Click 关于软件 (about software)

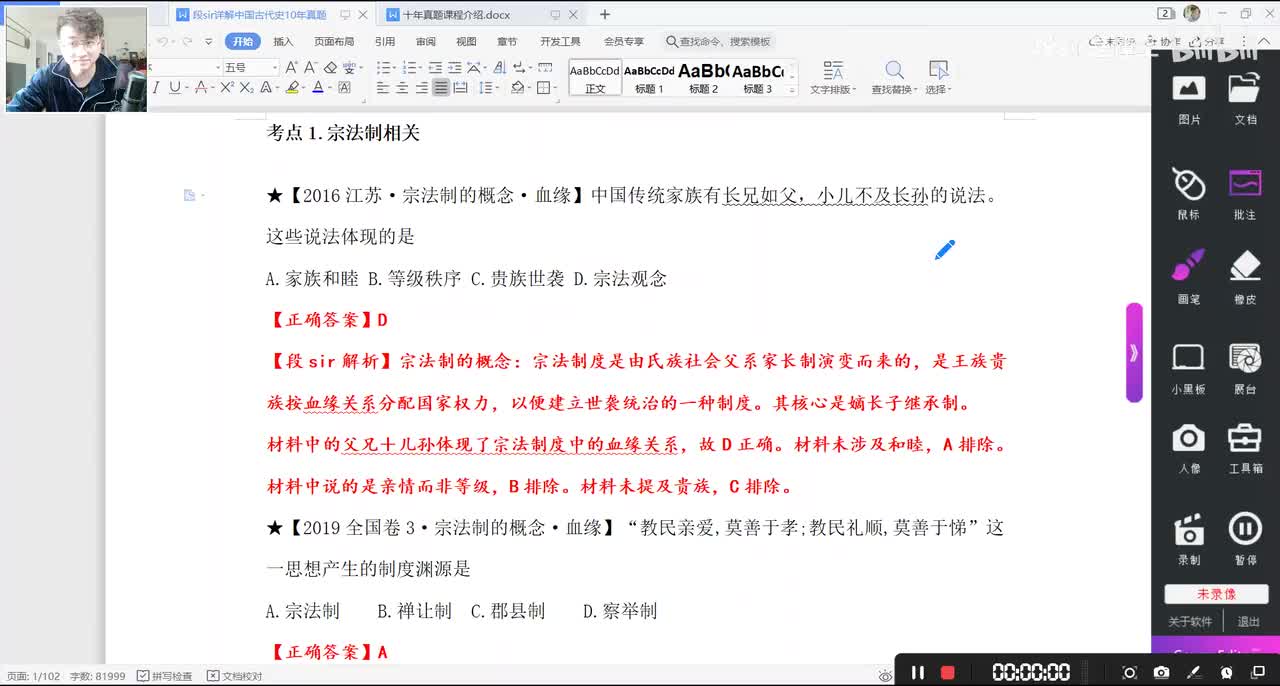click(x=1190, y=621)
